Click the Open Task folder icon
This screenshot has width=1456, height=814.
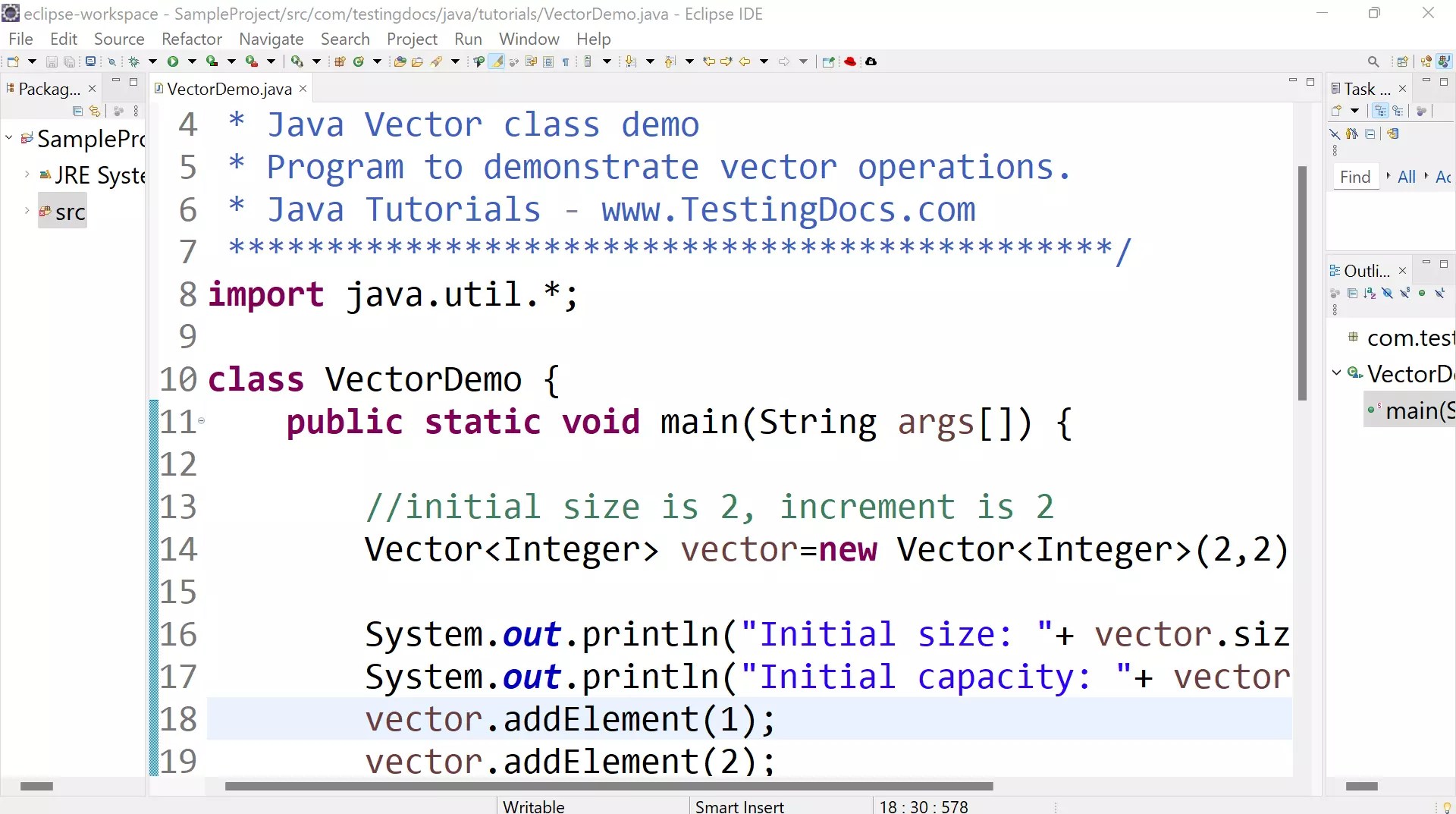(417, 61)
